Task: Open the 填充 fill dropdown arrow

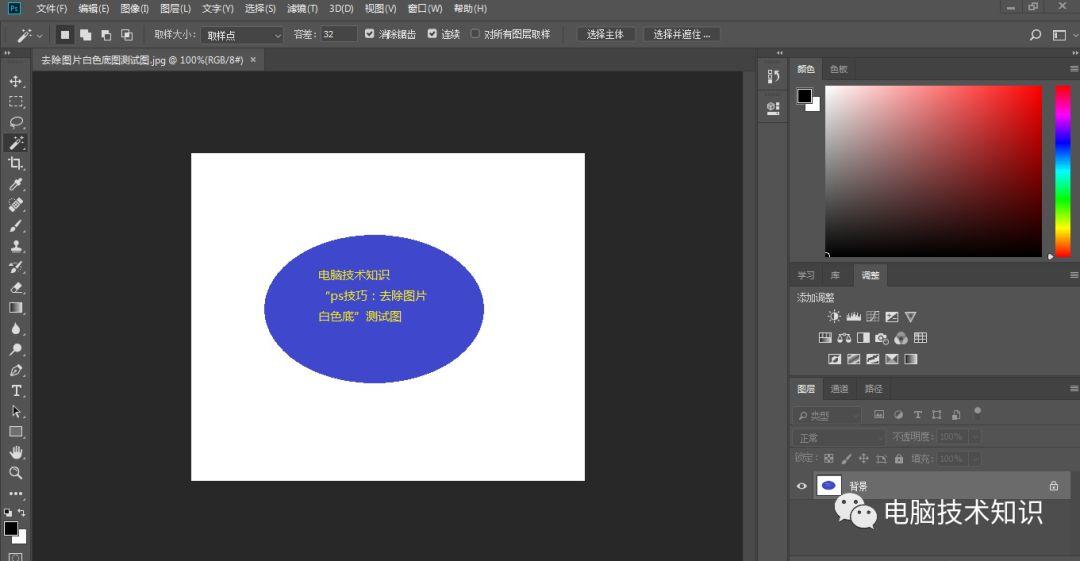Action: (x=974, y=458)
